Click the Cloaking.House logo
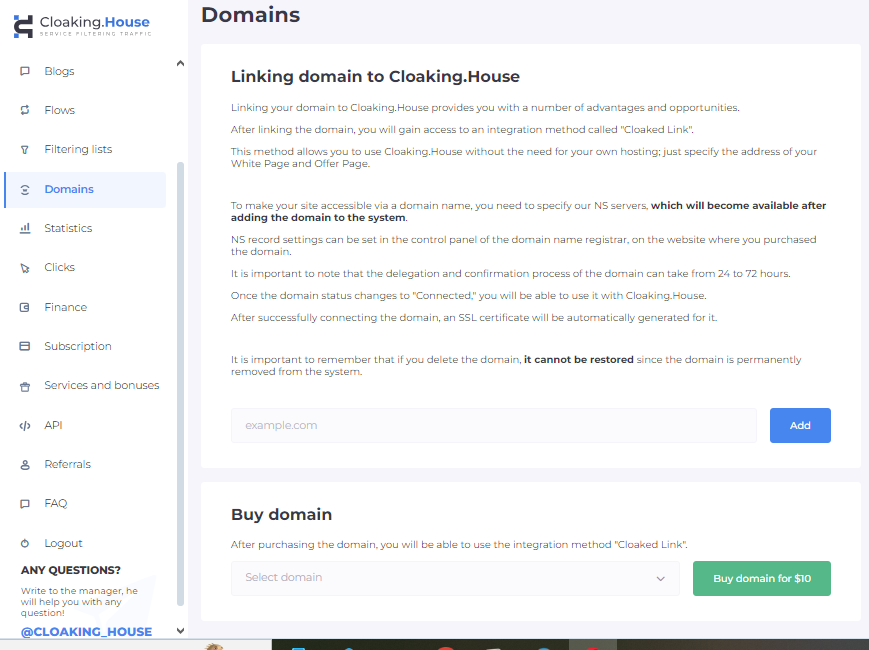 point(83,24)
